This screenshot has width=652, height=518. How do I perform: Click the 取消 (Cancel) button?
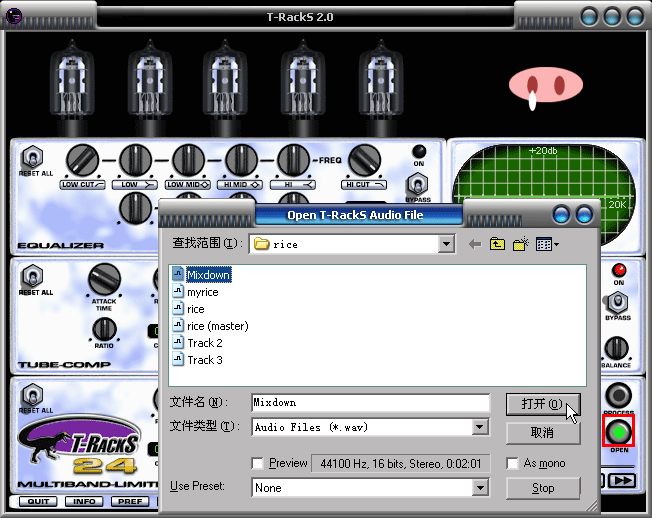pos(543,433)
